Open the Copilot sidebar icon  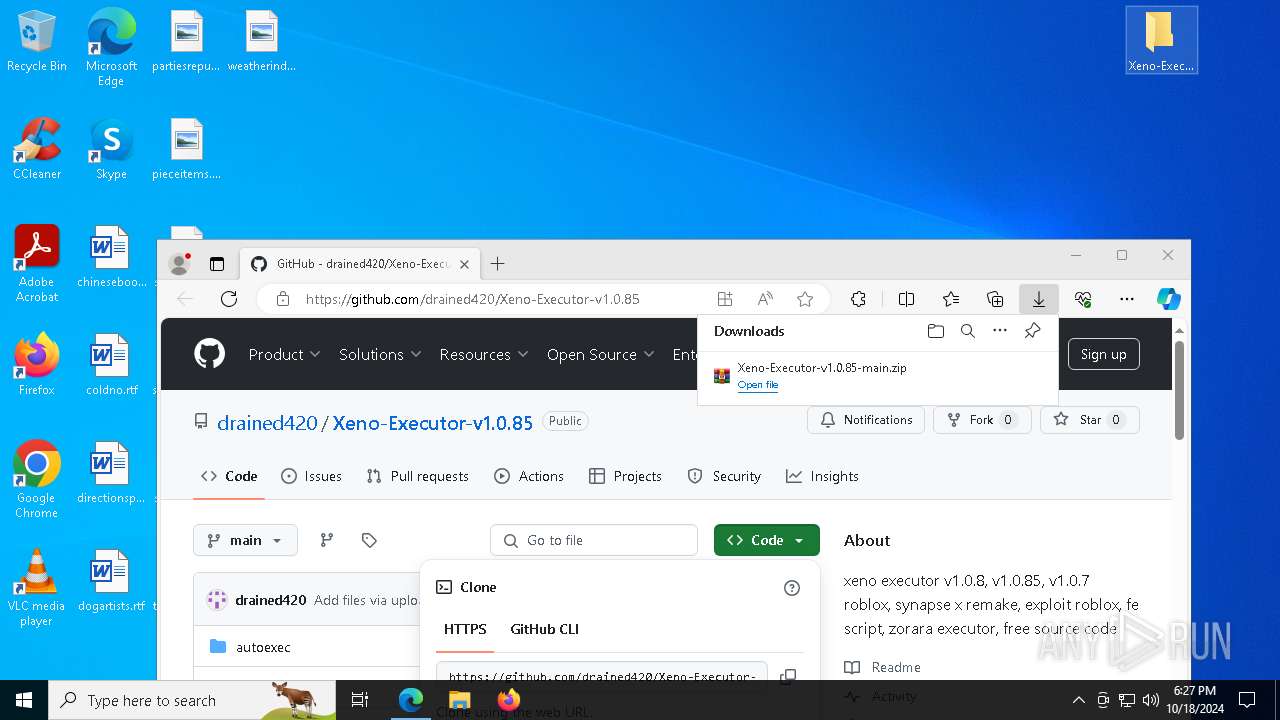(x=1168, y=299)
